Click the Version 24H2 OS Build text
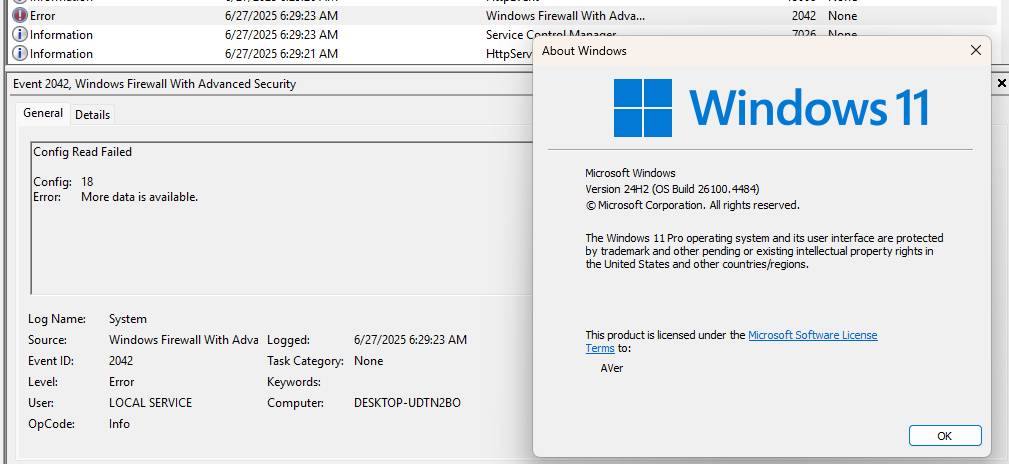This screenshot has width=1009, height=464. pyautogui.click(x=672, y=189)
